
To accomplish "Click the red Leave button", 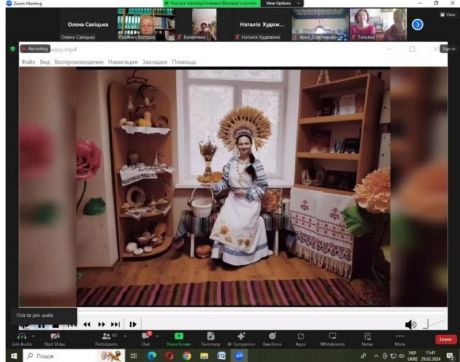I will (445, 339).
